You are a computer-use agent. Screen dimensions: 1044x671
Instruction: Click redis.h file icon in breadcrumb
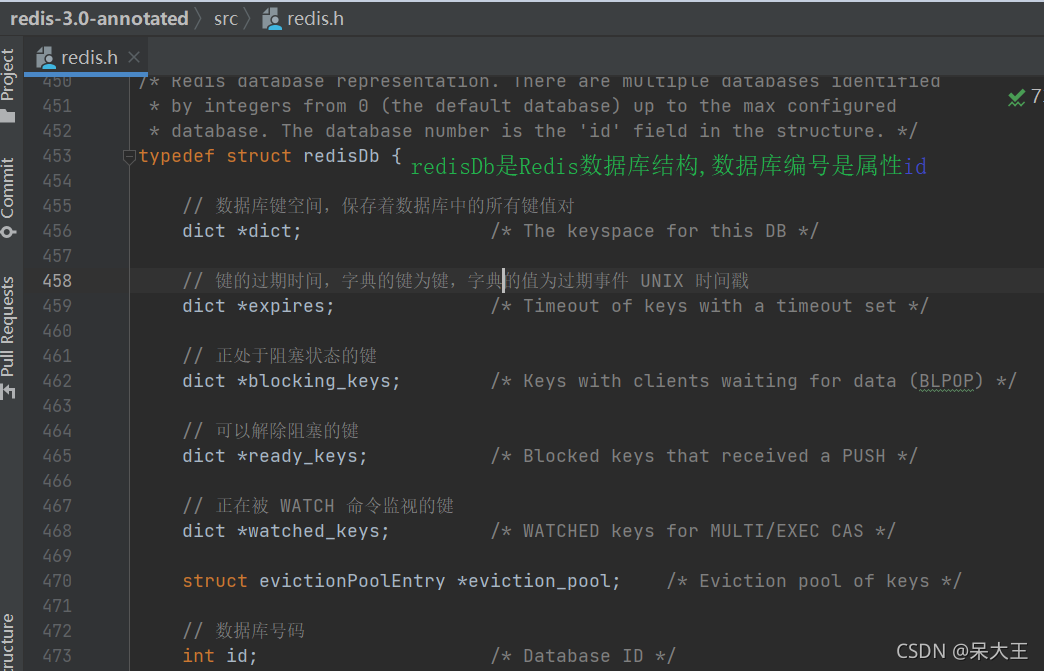tap(272, 19)
